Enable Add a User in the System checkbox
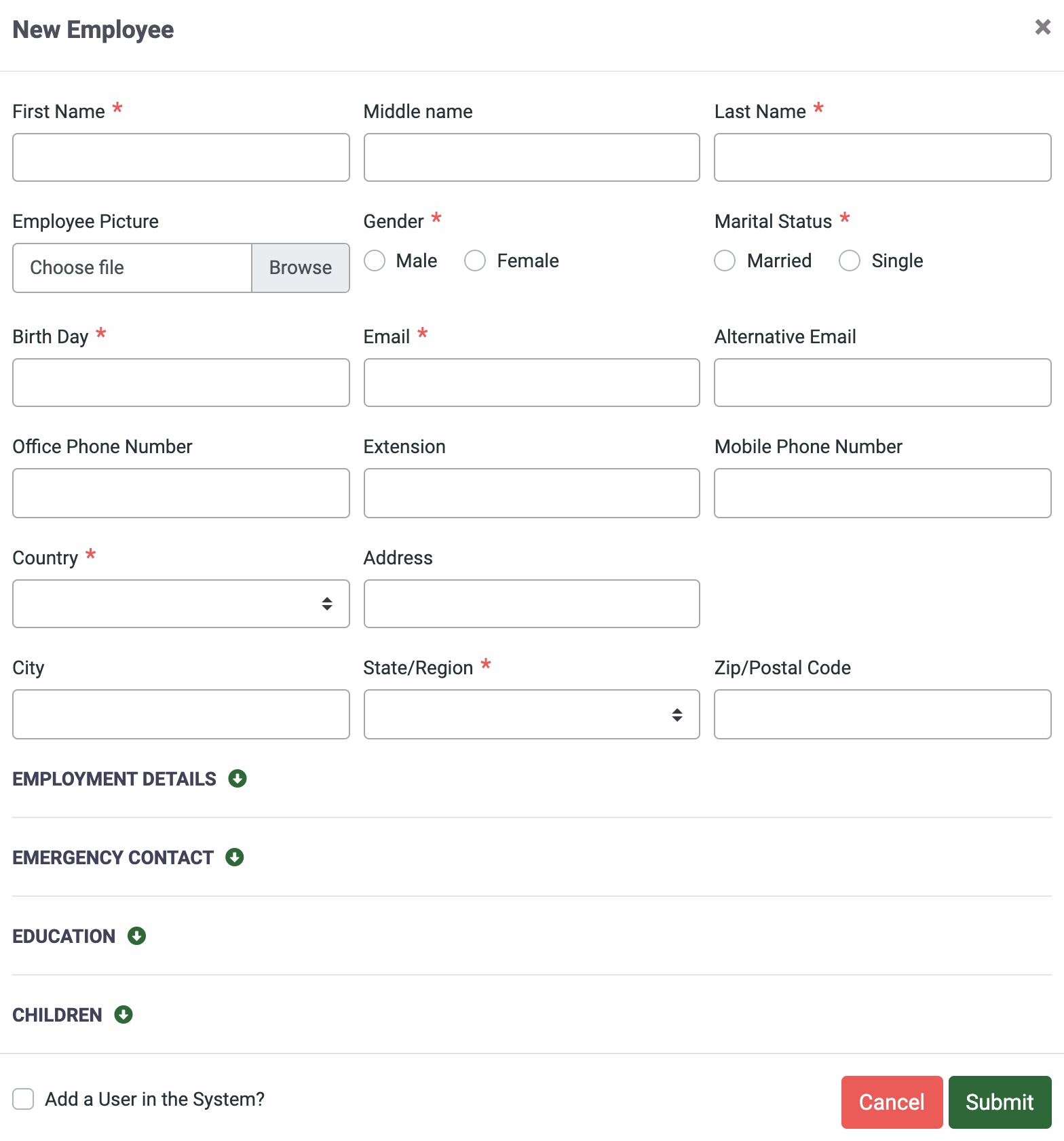Image resolution: width=1064 pixels, height=1141 pixels. [x=23, y=1099]
